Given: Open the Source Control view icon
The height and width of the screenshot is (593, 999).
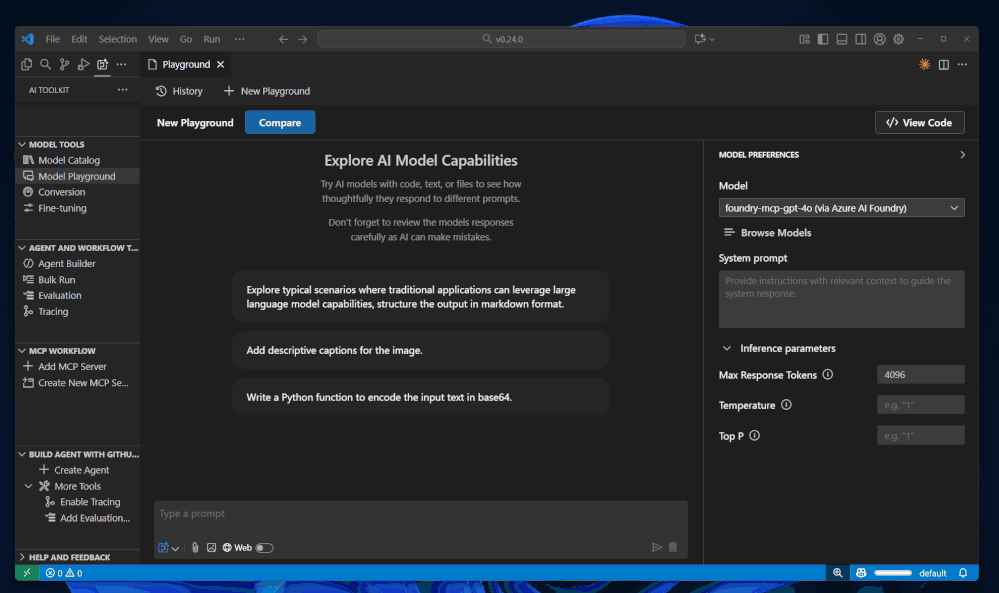Looking at the screenshot, I should coord(64,64).
